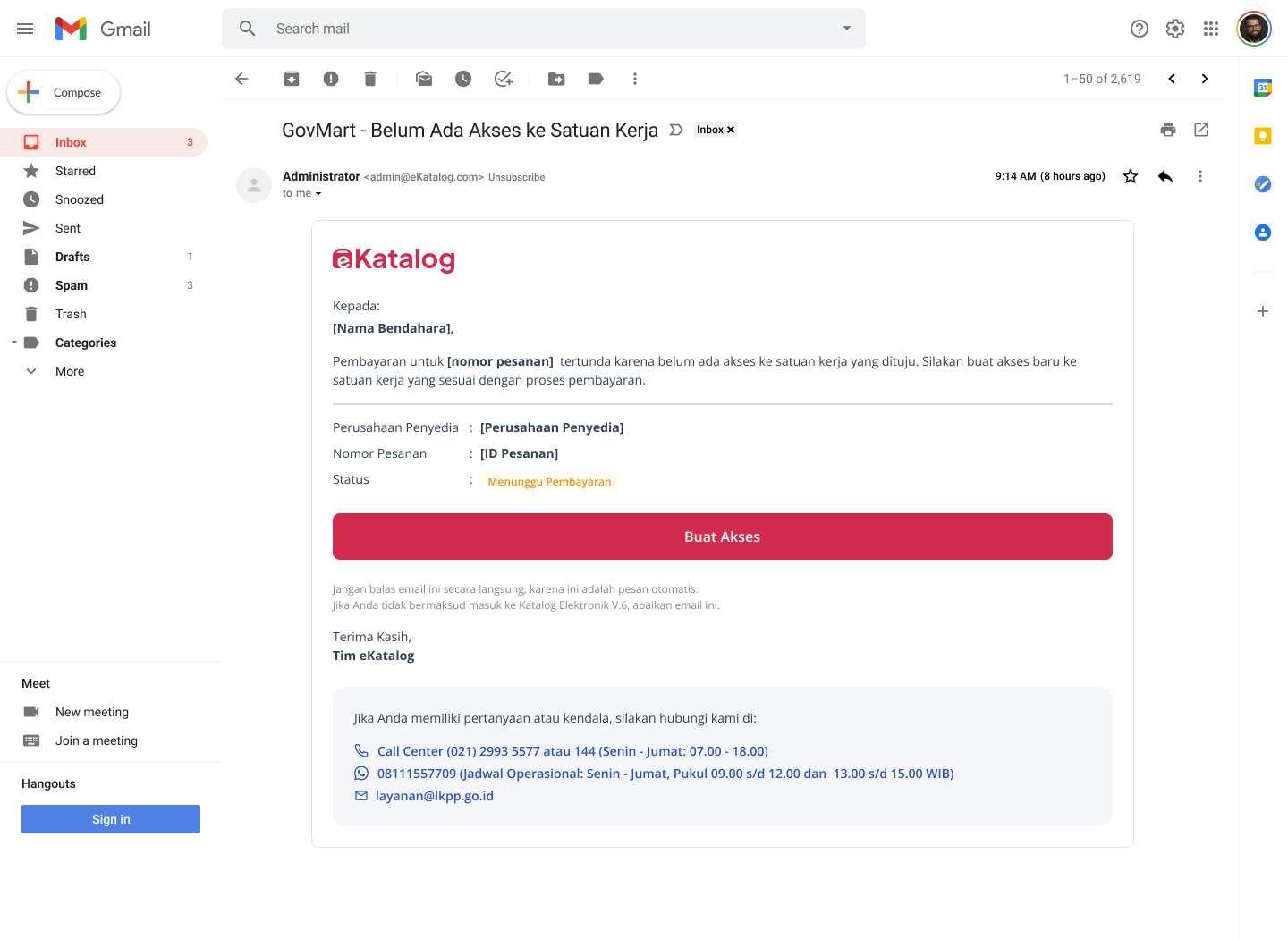Click the Hangouts Sign in button

tap(111, 819)
